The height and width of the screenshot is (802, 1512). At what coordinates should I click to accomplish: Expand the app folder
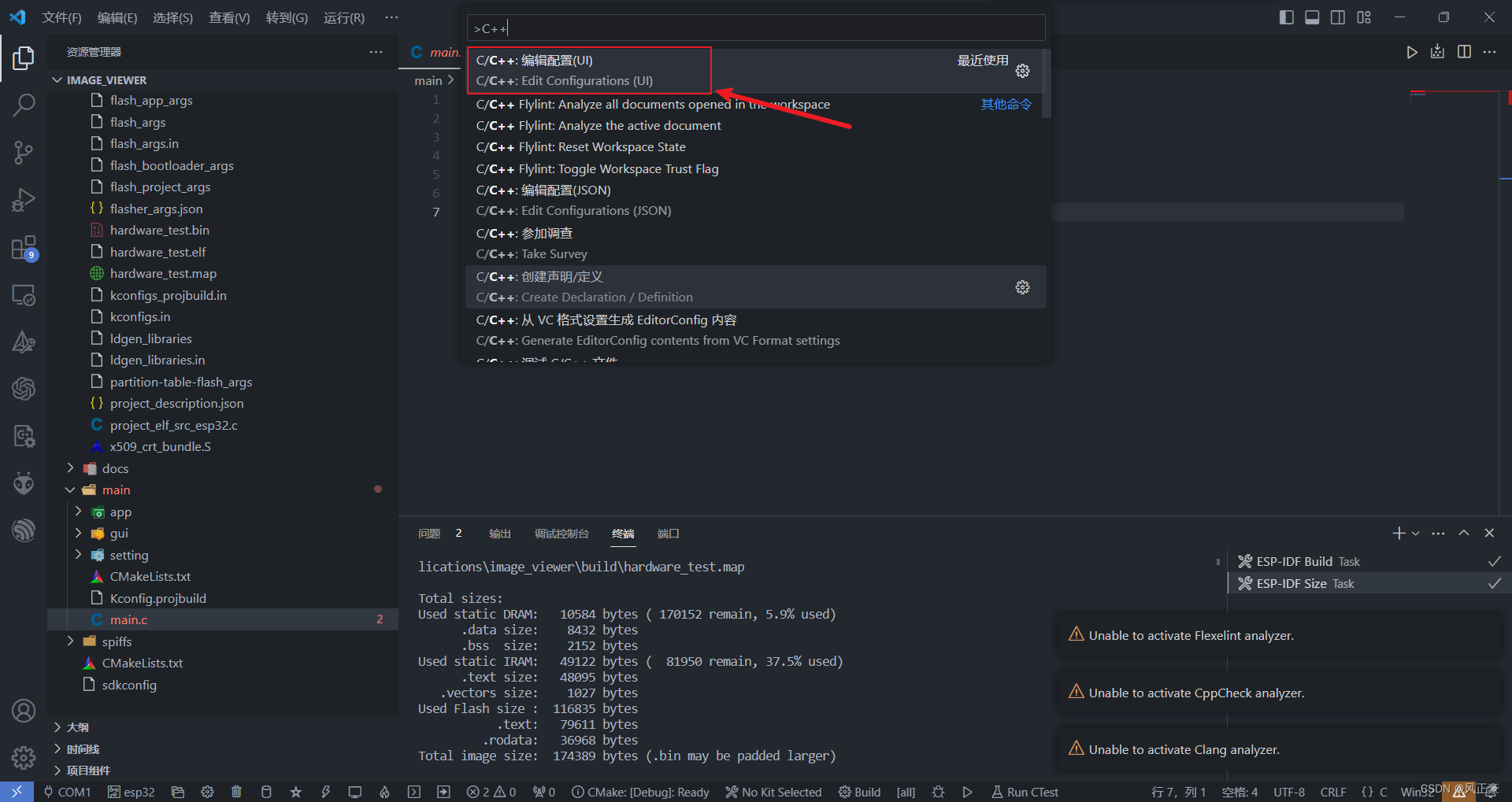(78, 512)
